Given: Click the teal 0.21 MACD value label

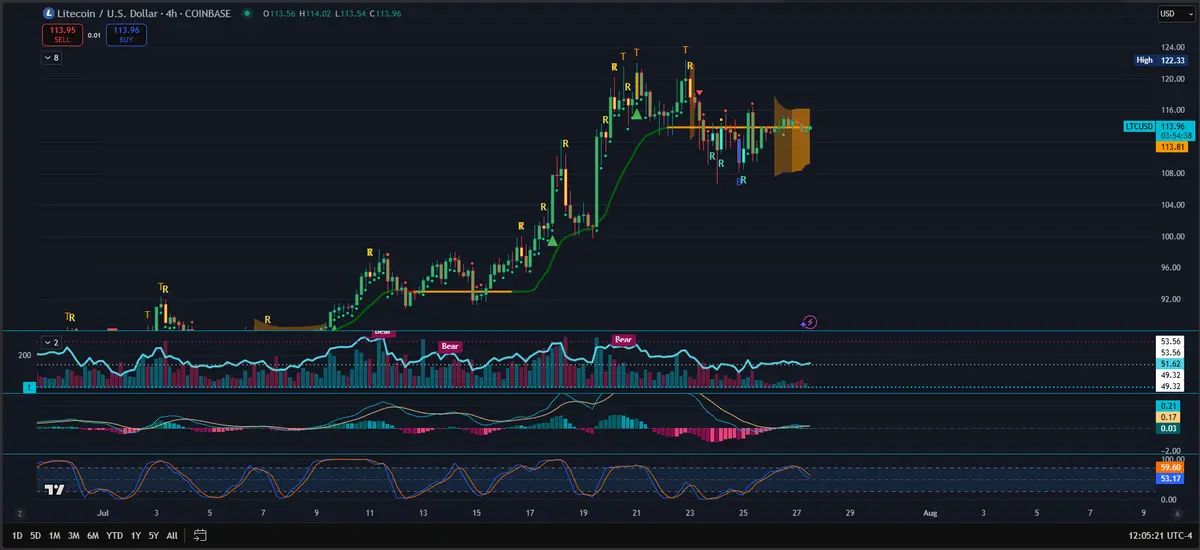Looking at the screenshot, I should [1170, 405].
